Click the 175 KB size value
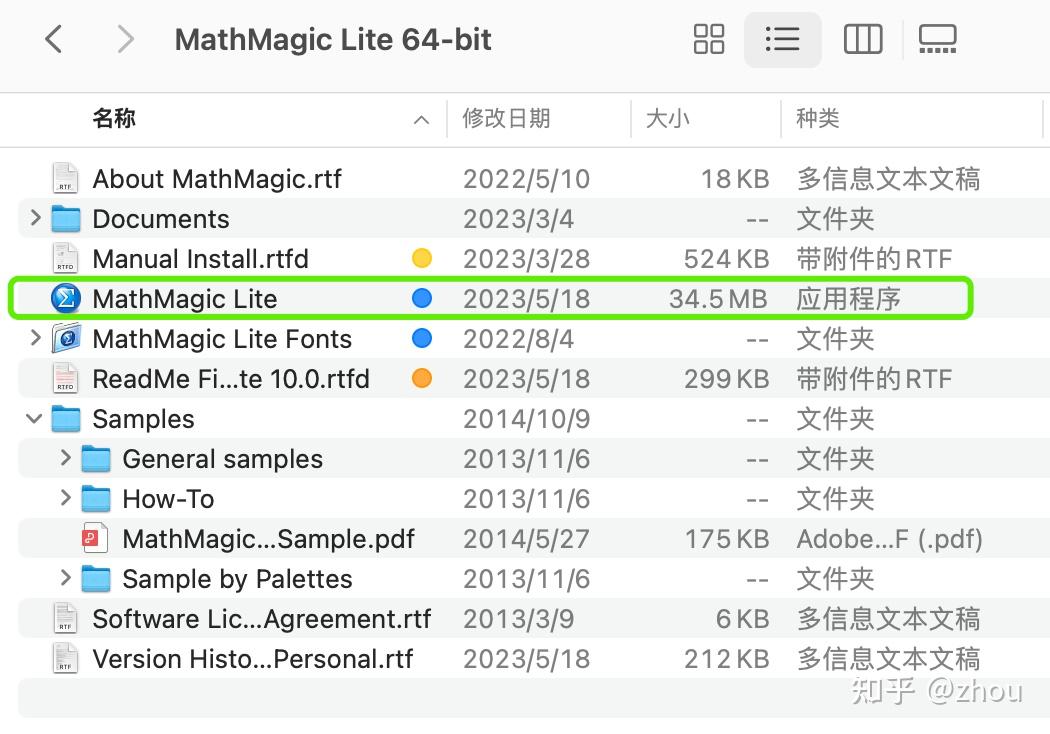This screenshot has width=1050, height=734. (727, 539)
